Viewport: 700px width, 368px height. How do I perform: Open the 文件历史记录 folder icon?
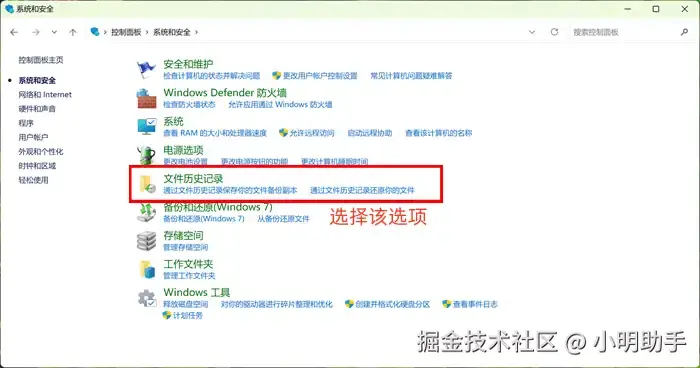pos(147,184)
